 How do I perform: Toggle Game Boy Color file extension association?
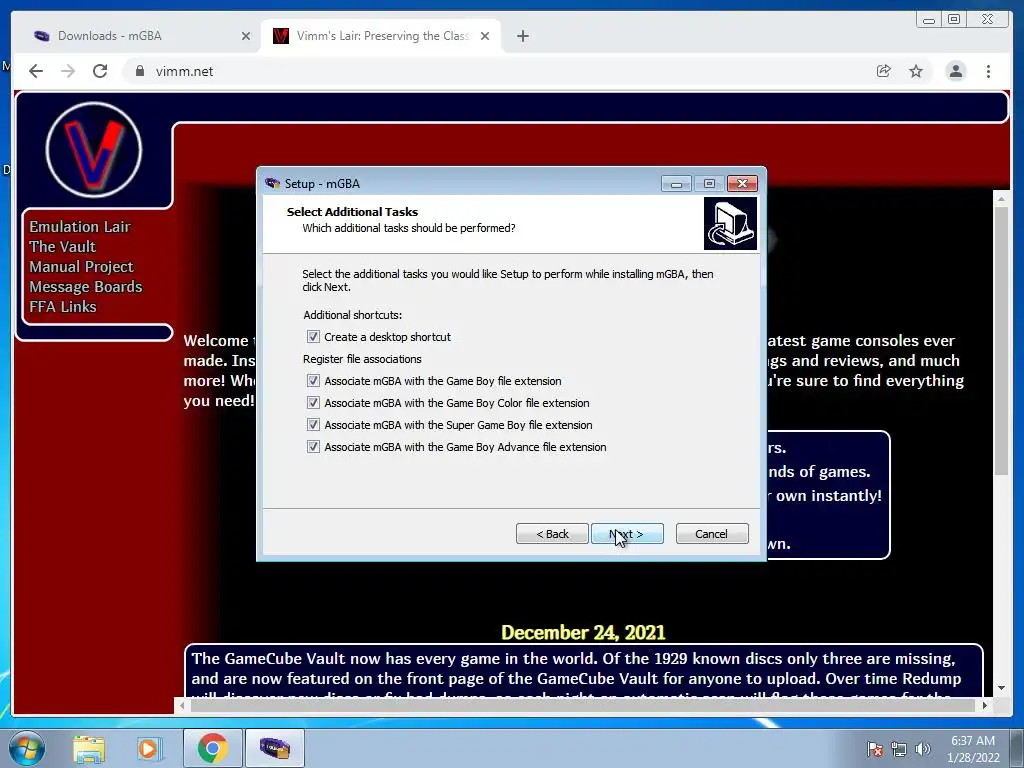[x=313, y=403]
